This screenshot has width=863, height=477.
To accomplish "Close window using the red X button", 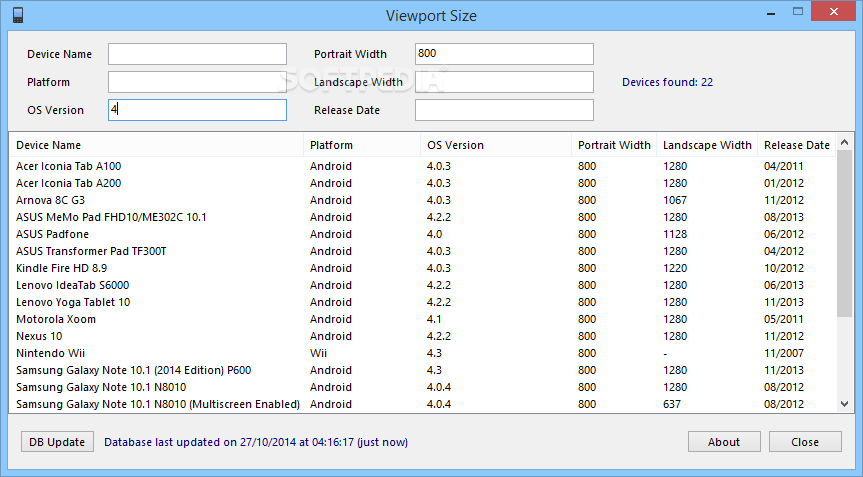I will click(x=834, y=12).
